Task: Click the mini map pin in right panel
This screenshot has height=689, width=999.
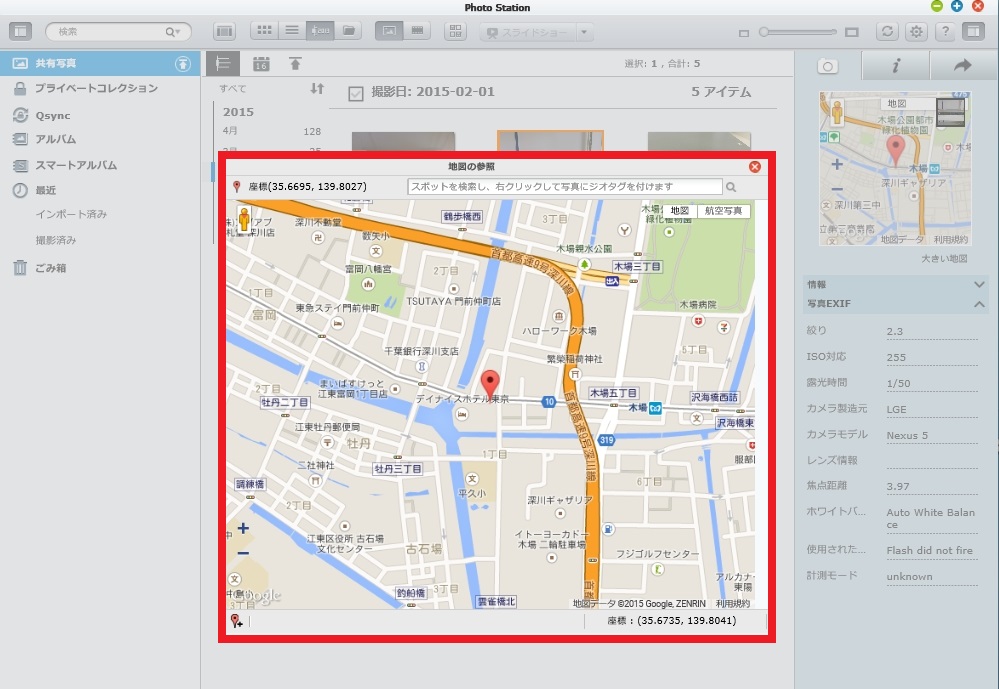Action: click(x=896, y=150)
